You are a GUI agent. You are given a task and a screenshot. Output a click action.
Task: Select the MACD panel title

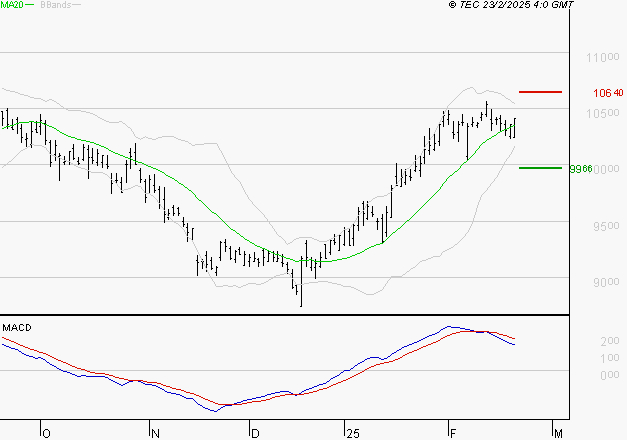(x=16, y=327)
